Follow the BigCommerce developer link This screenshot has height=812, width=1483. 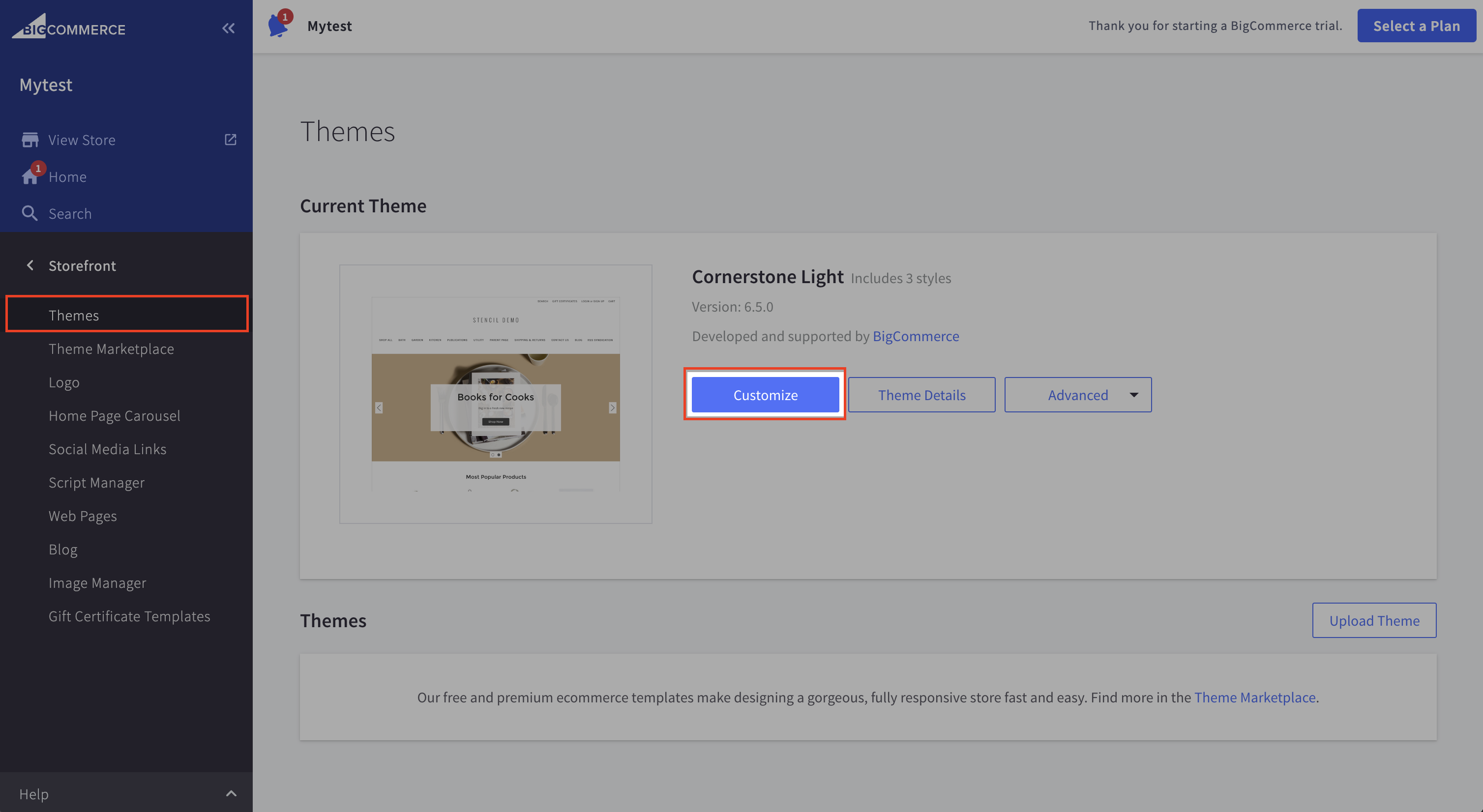[916, 336]
